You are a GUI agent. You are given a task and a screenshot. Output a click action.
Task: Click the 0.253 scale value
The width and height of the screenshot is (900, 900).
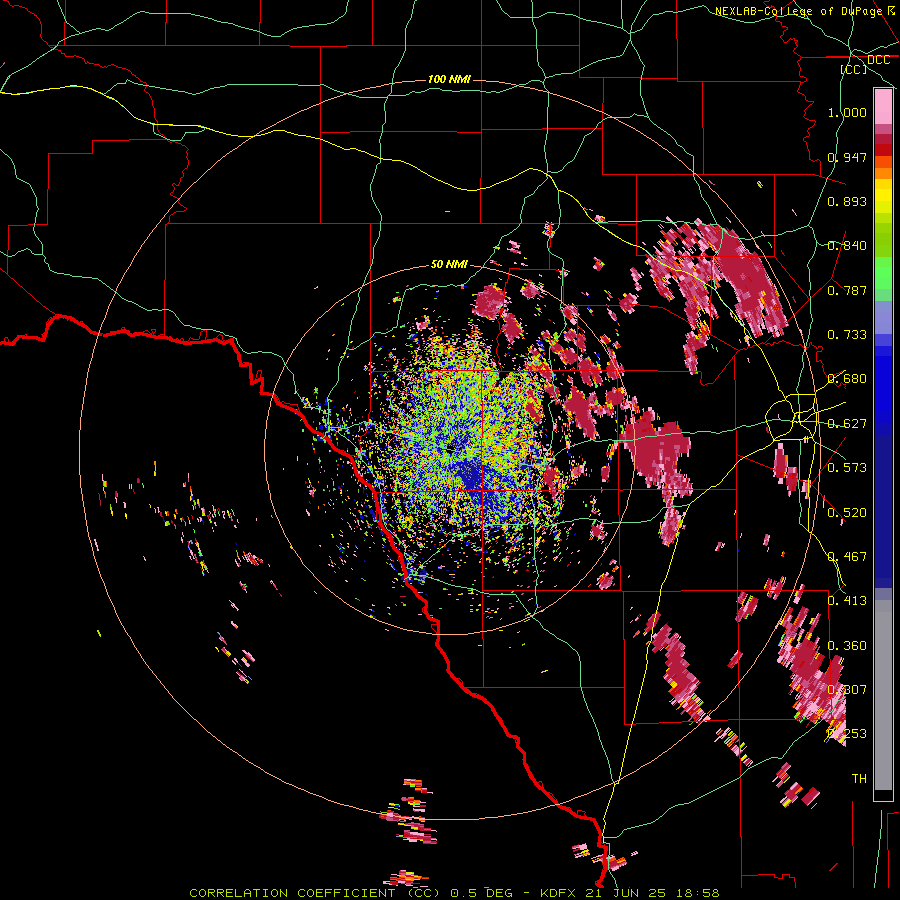click(847, 734)
